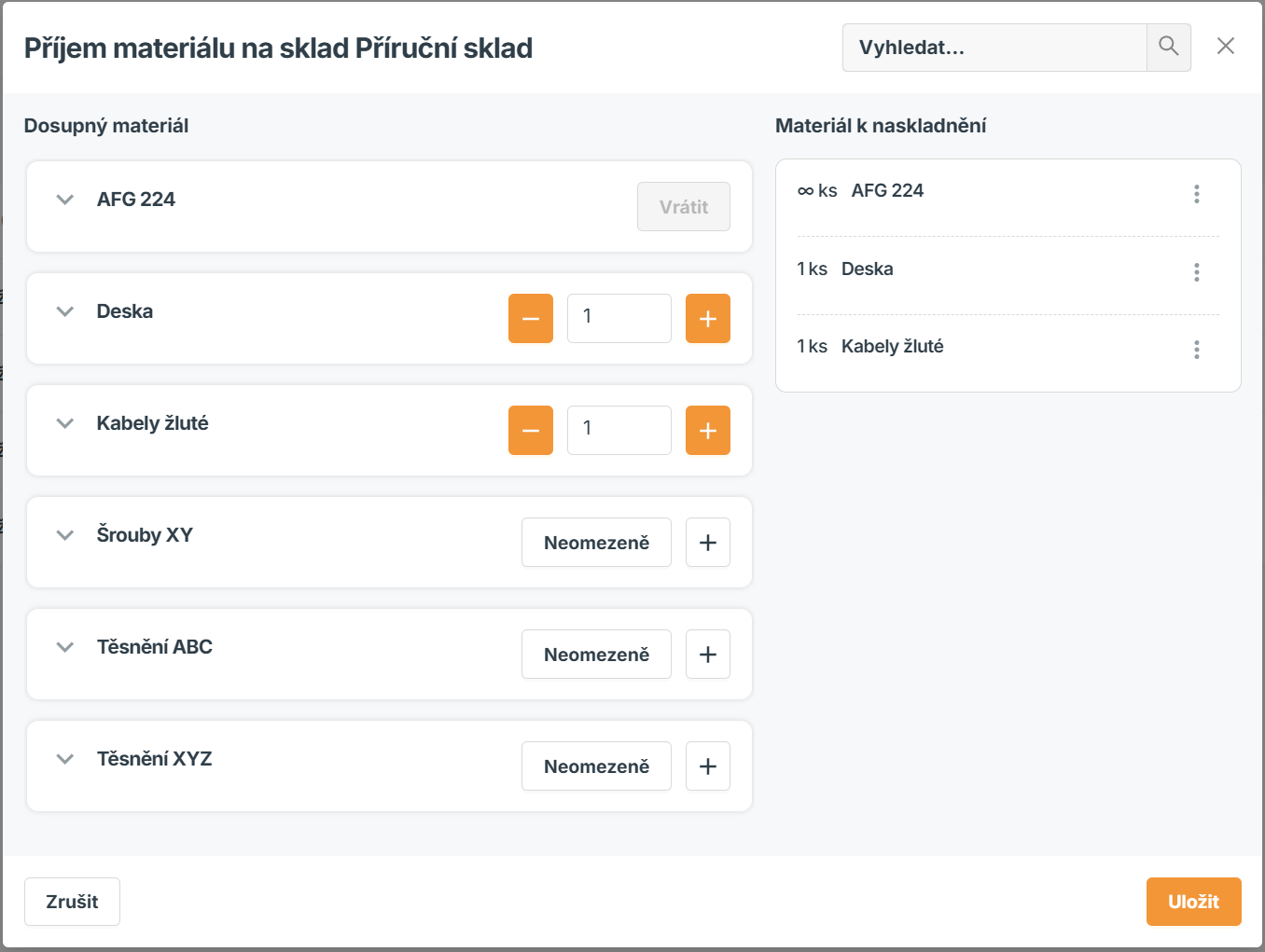Click the search magnifier icon
This screenshot has height=952, width=1265.
pyautogui.click(x=1168, y=47)
